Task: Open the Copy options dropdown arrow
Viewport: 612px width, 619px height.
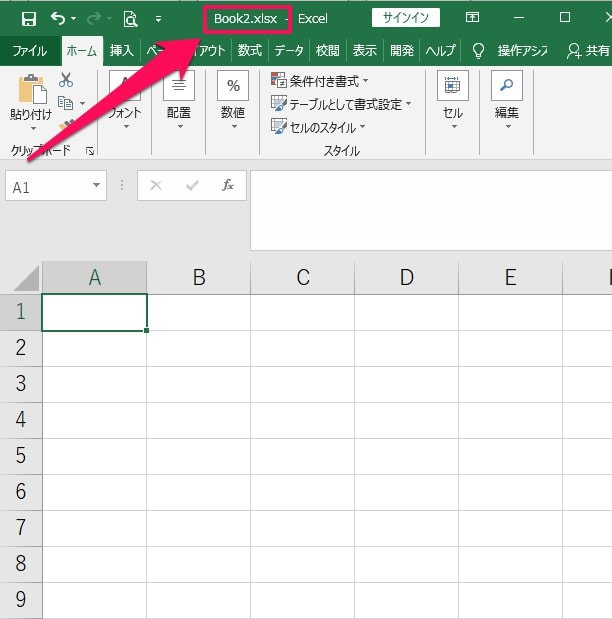Action: click(x=82, y=103)
